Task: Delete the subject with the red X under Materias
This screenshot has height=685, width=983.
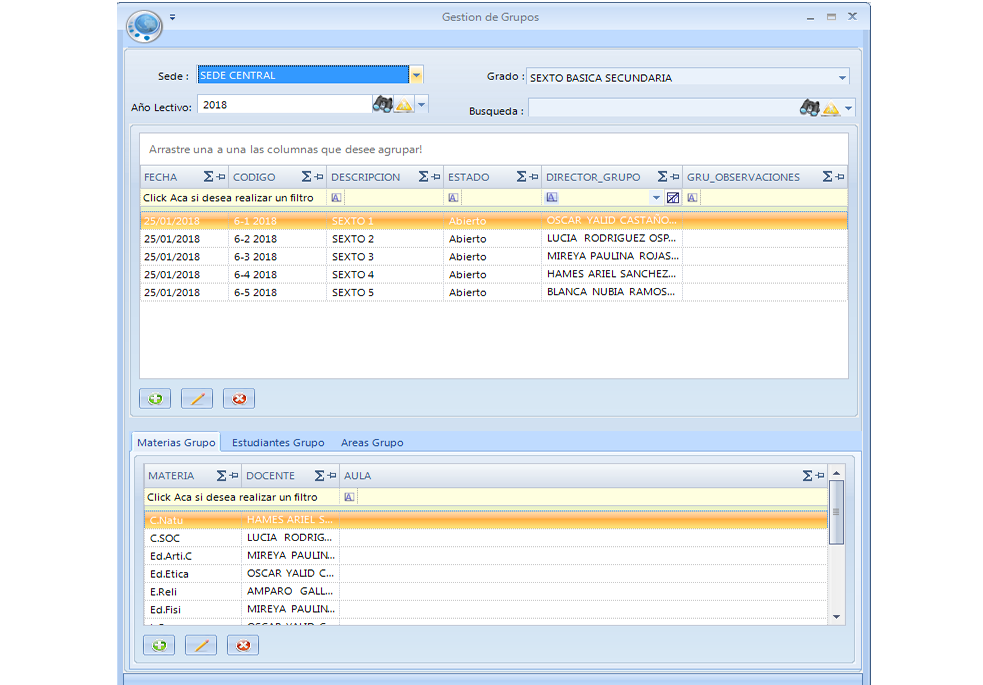Action: tap(243, 646)
